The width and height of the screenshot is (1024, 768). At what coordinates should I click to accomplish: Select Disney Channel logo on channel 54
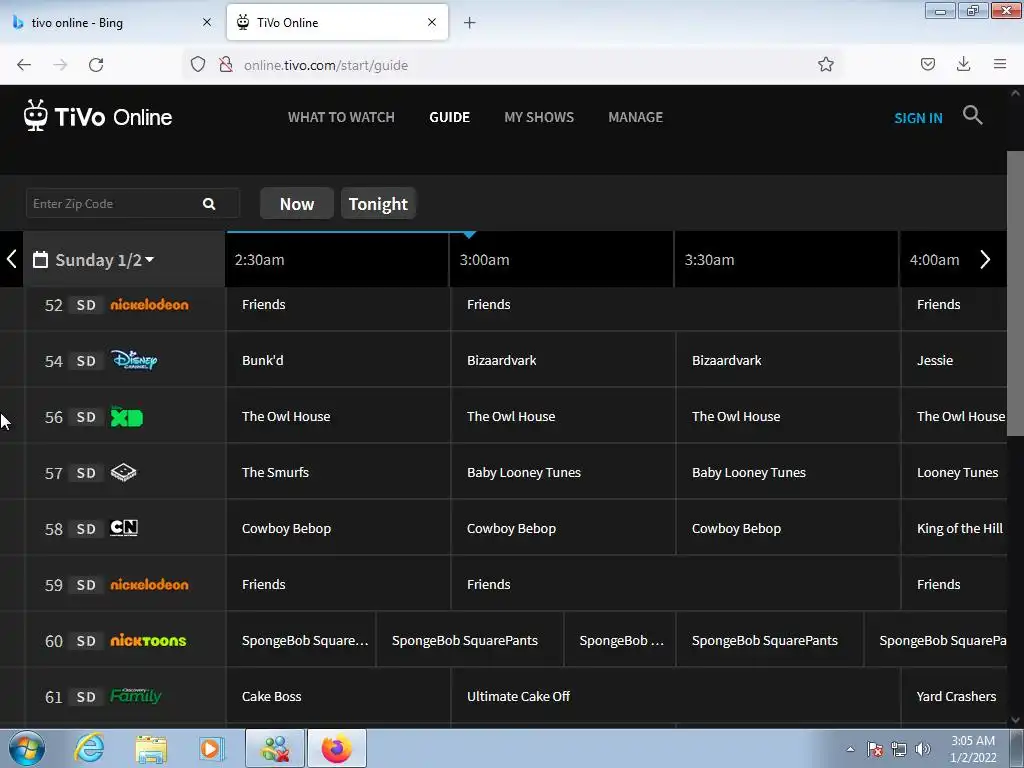tap(134, 360)
